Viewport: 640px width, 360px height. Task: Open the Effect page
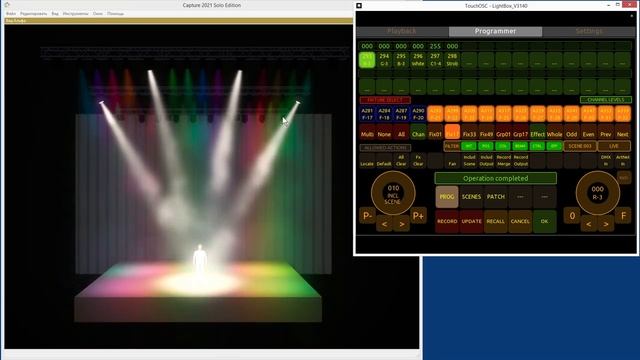538,133
